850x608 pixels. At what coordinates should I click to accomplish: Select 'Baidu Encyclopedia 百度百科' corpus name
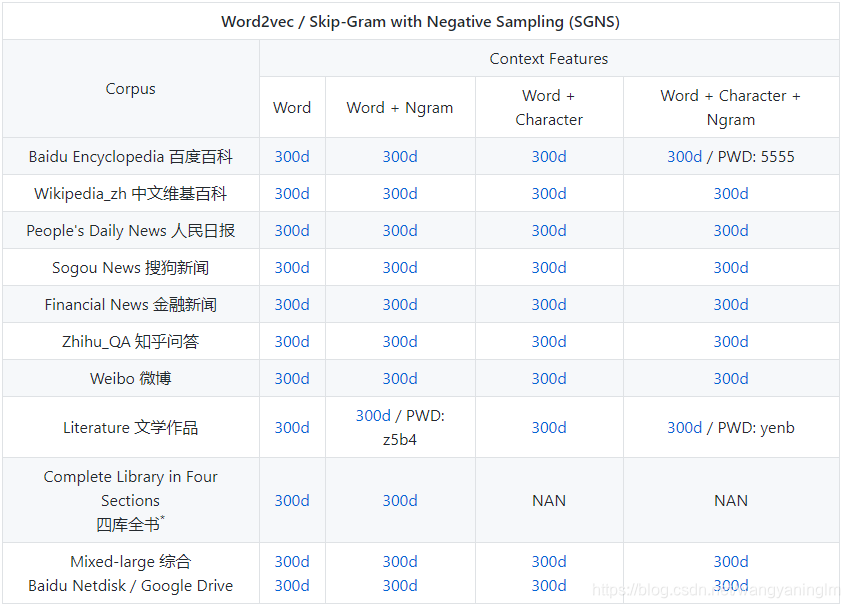130,157
